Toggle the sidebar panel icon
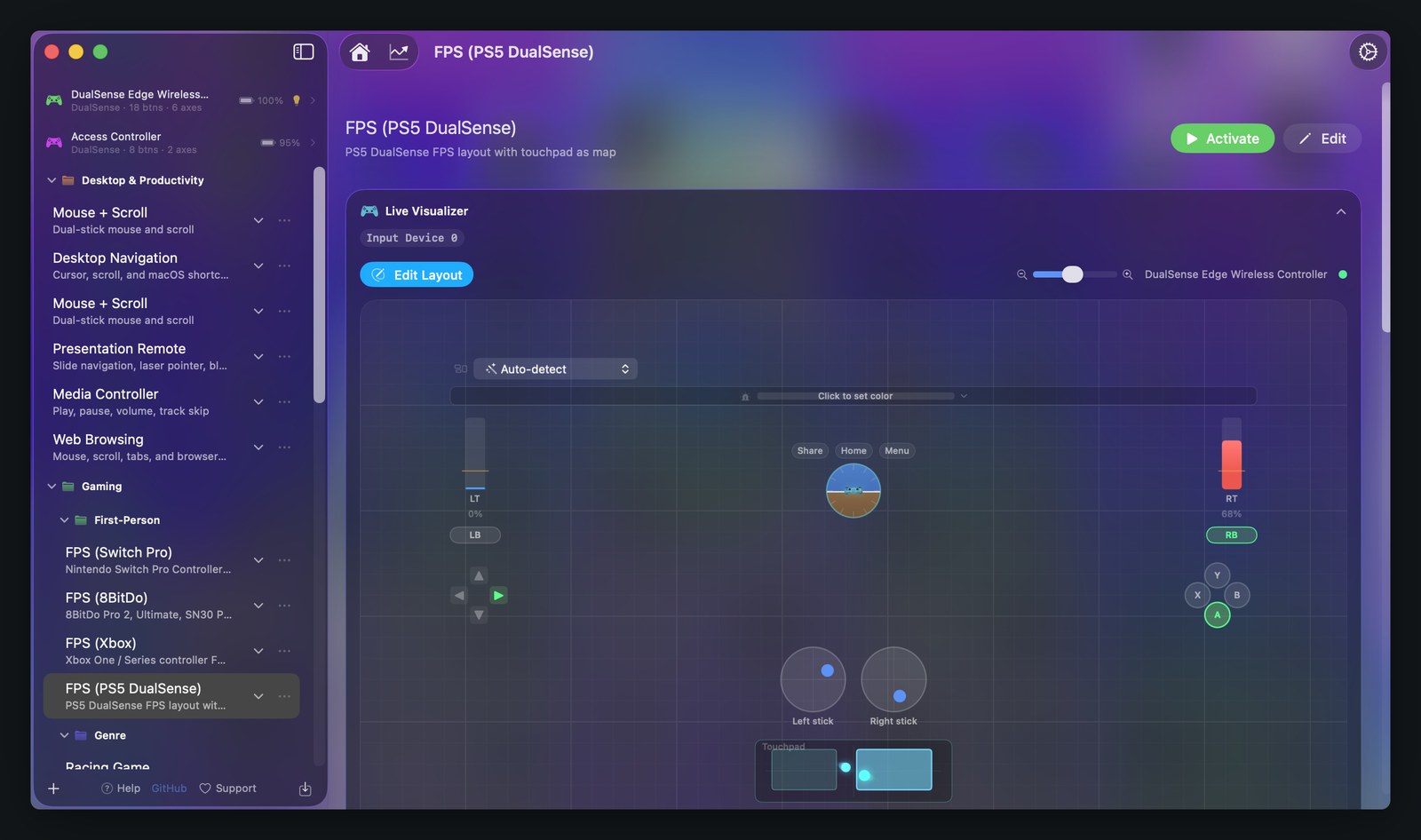This screenshot has height=840, width=1421. [304, 52]
